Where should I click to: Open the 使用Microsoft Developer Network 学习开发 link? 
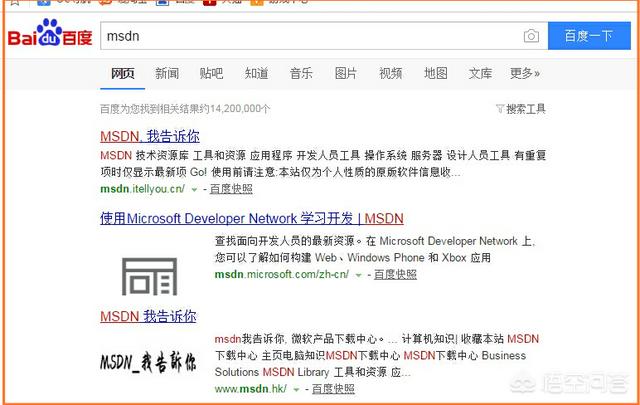pos(252,218)
